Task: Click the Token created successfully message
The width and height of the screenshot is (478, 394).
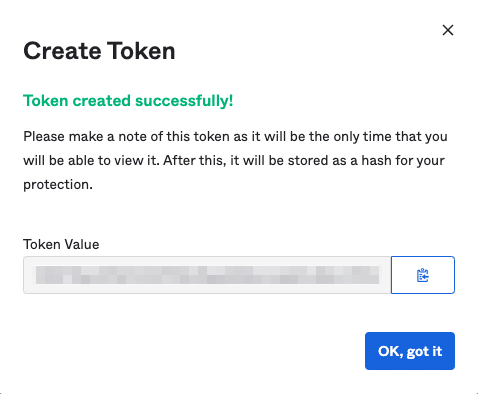Action: [128, 101]
